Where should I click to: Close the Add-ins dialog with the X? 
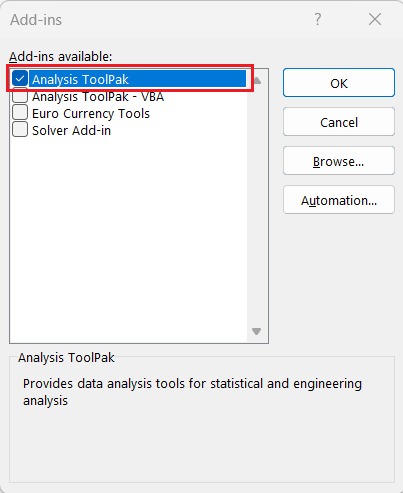[x=375, y=19]
